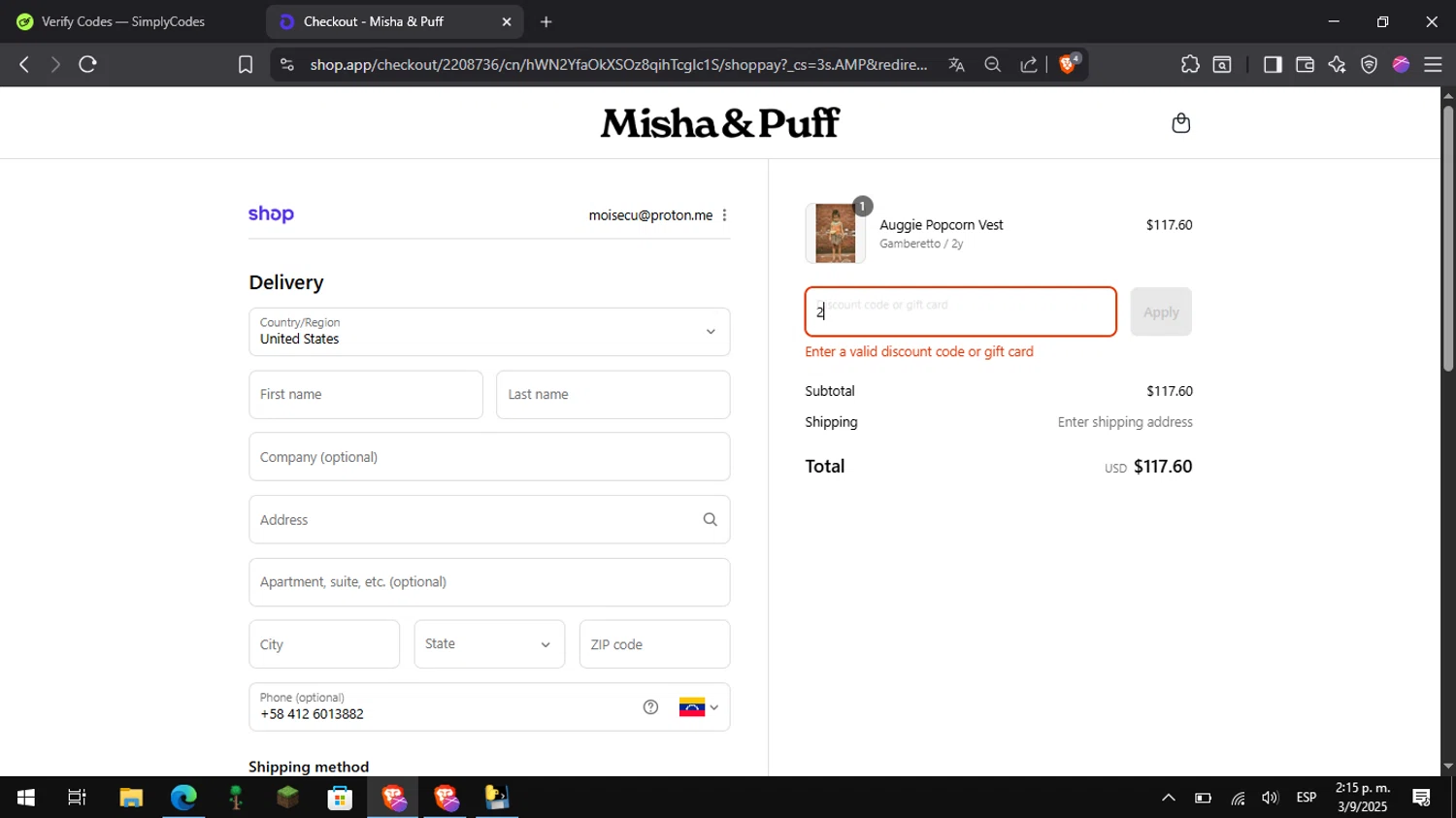Change phone country flag selector
Viewport: 1456px width, 818px height.
[x=699, y=707]
